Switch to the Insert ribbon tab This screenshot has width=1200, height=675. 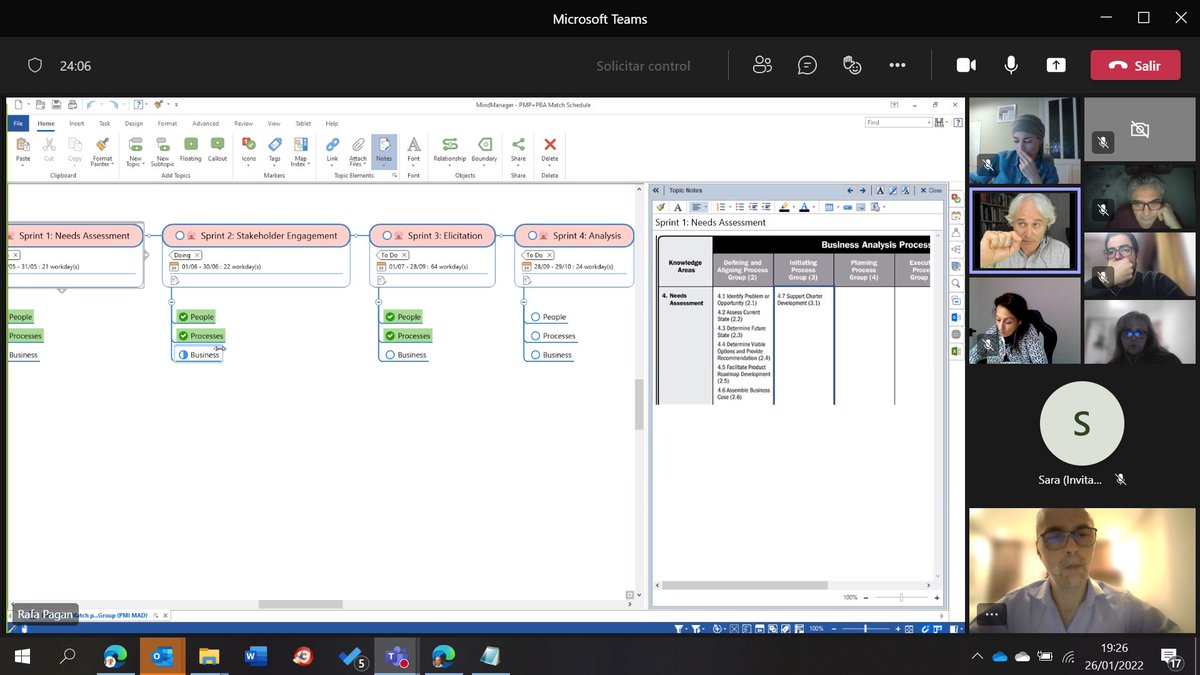[76, 123]
